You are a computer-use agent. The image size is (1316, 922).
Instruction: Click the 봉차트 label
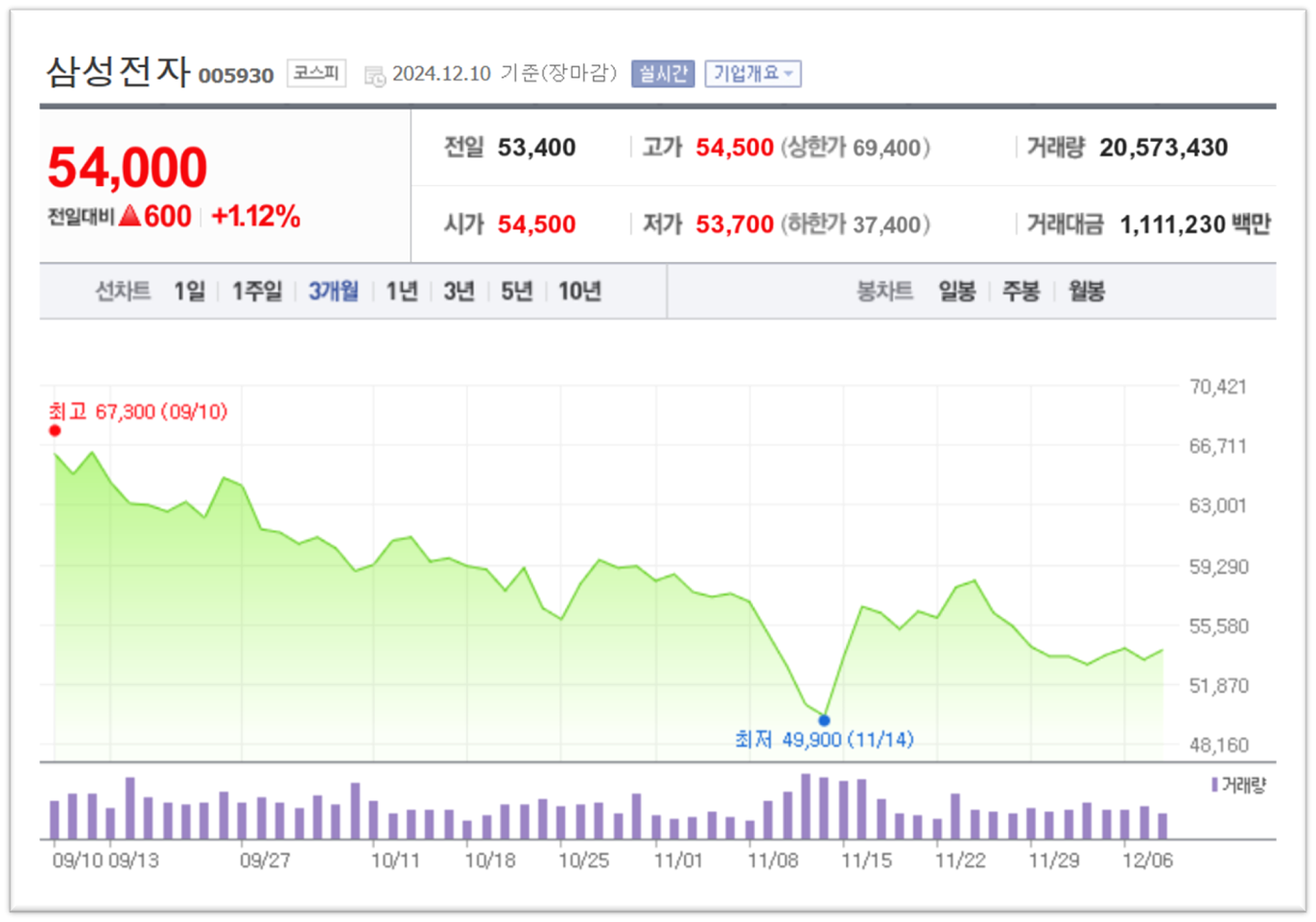[x=884, y=291]
